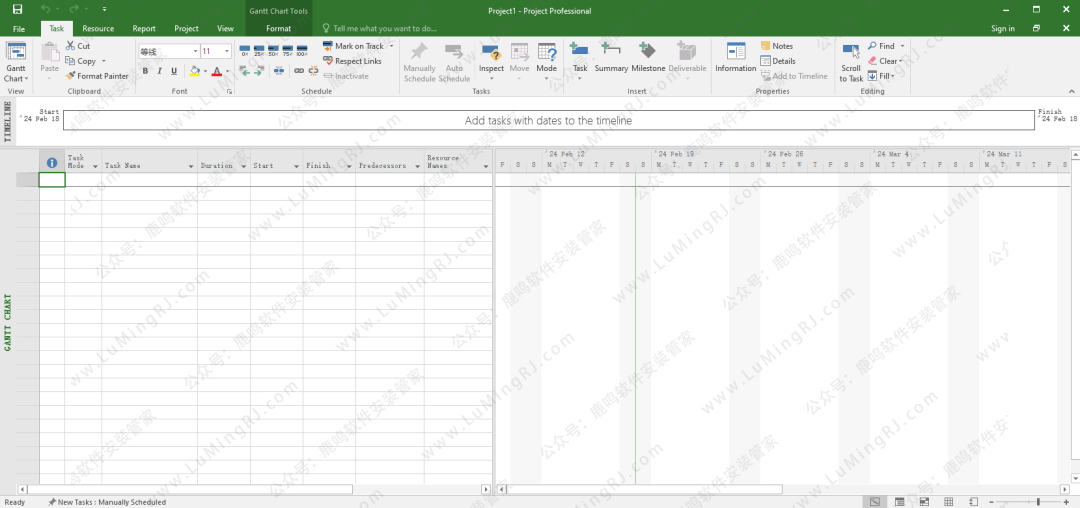The image size is (1080, 508).
Task: Open the File menu
Action: coord(19,29)
